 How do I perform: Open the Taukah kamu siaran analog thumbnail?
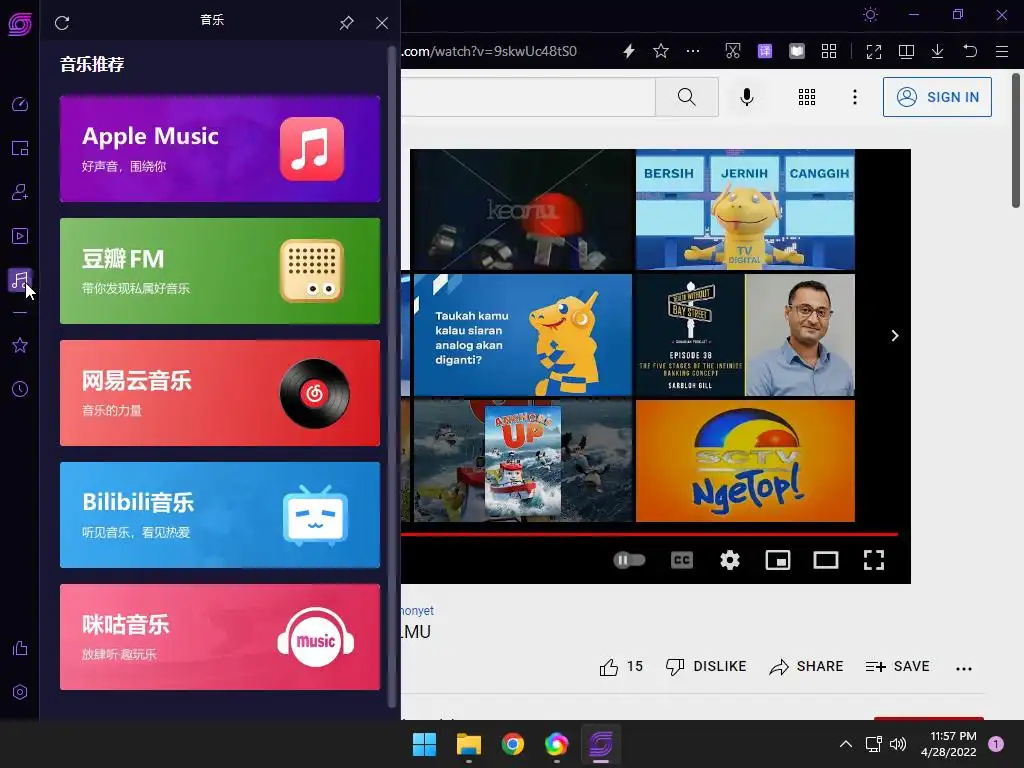522,335
